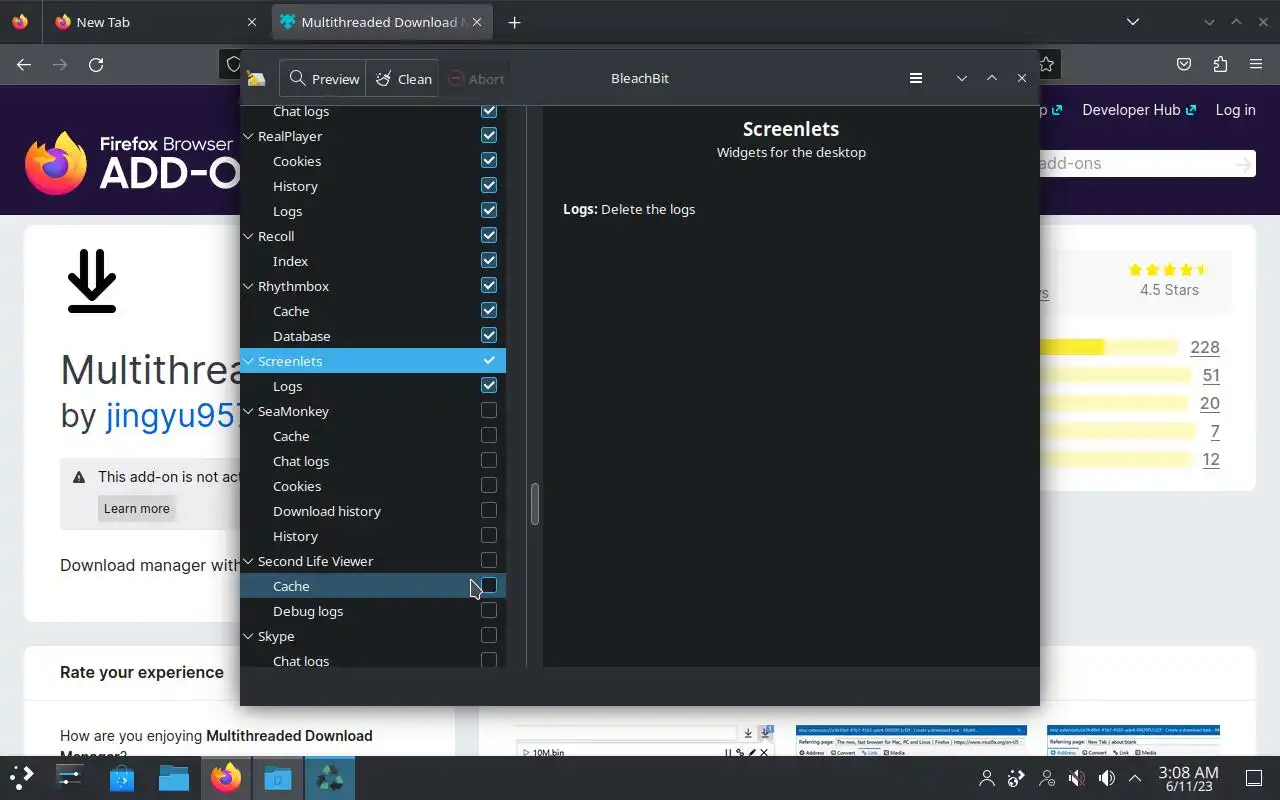Click Preview magnifier in BleachBit toolbar
The image size is (1280, 800).
323,79
